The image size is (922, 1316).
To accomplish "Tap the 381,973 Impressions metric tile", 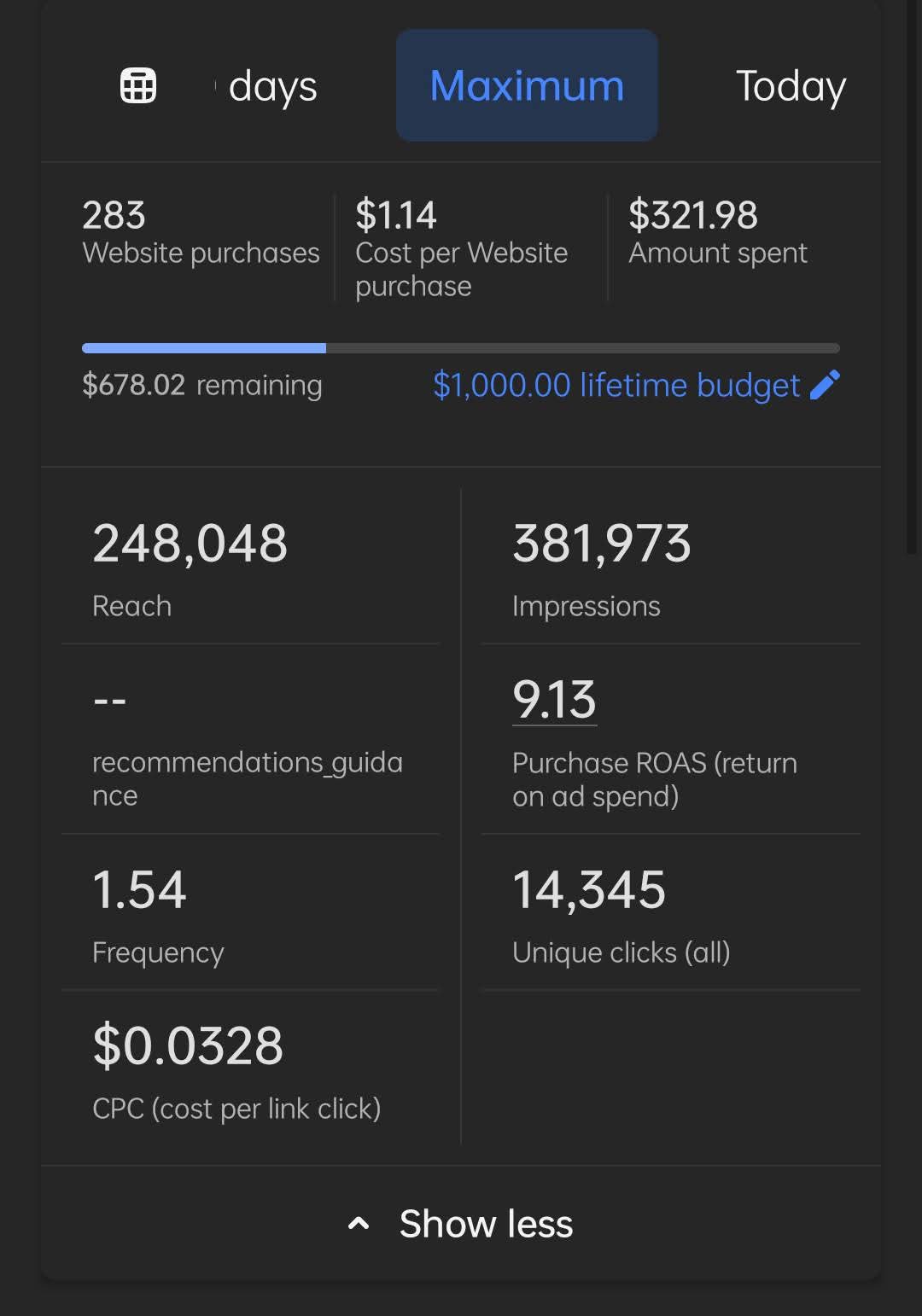I will [670, 567].
